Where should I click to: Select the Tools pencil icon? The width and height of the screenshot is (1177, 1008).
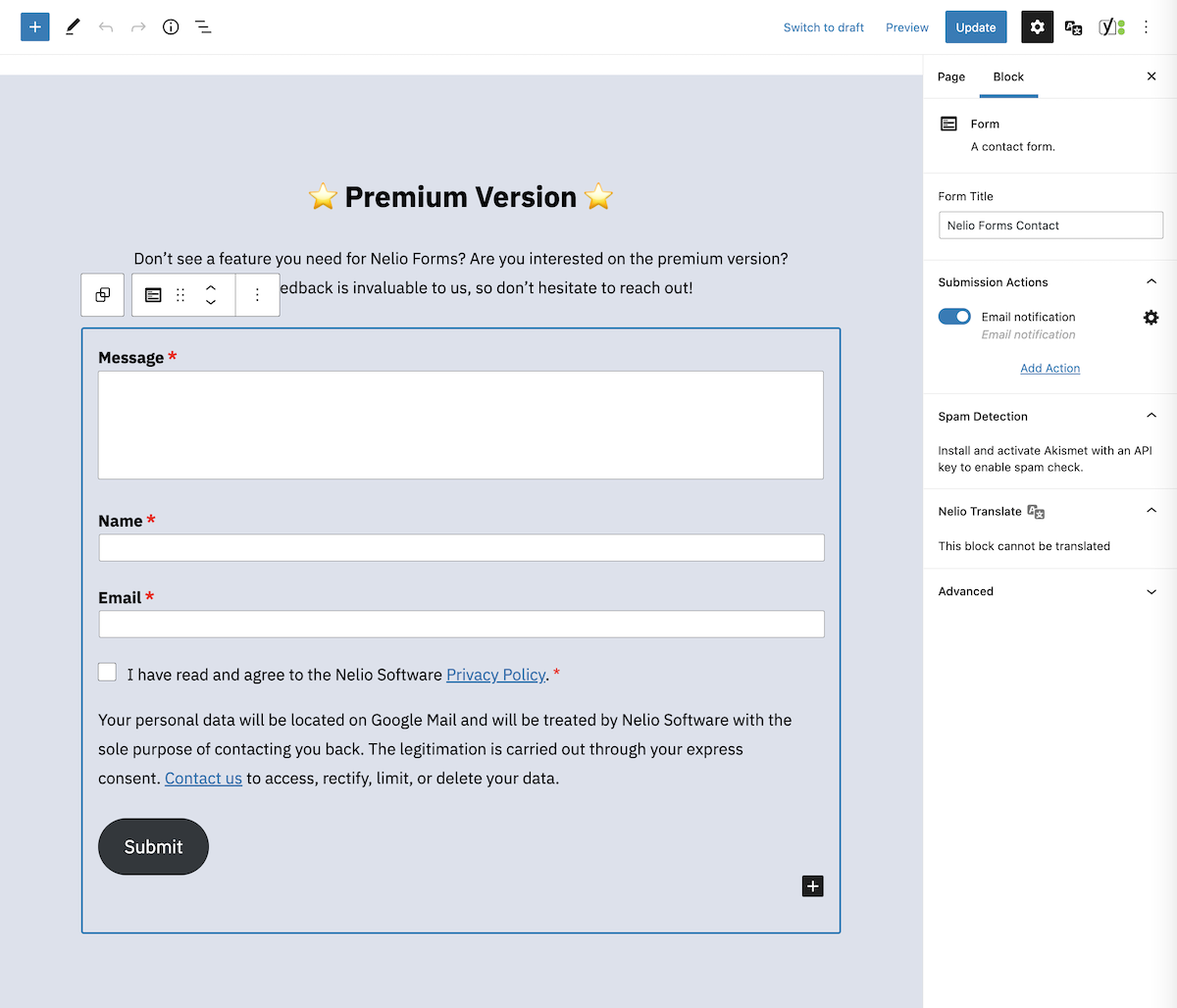(73, 26)
